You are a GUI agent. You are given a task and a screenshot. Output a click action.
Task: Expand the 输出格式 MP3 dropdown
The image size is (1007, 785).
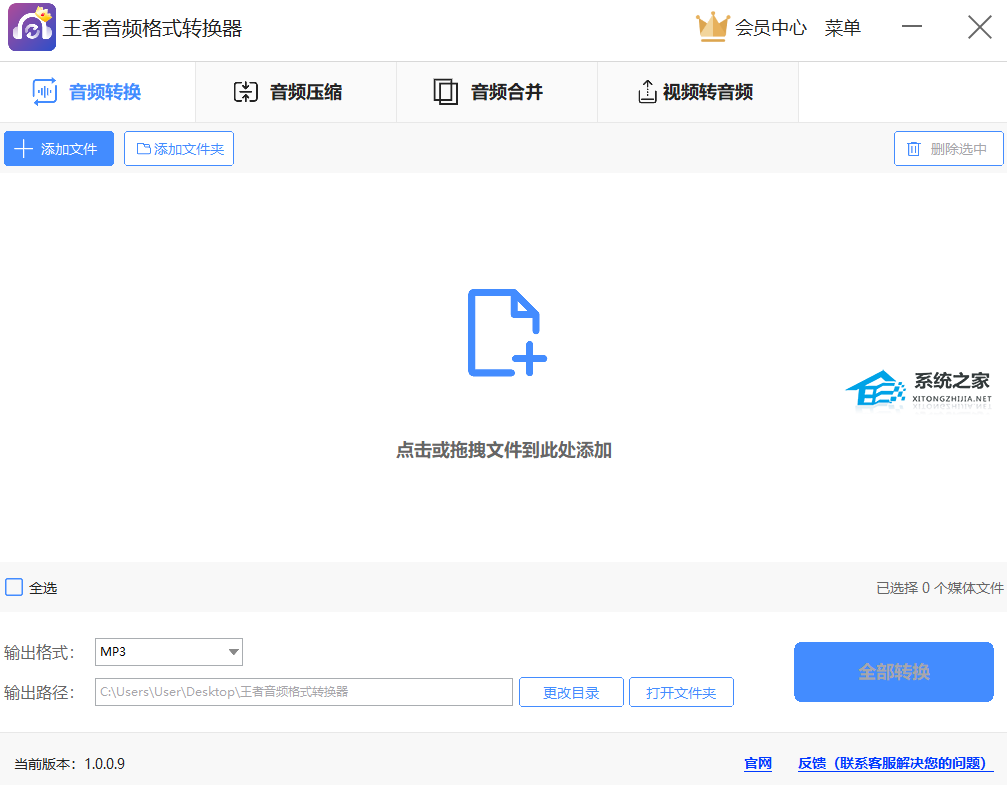tap(169, 652)
